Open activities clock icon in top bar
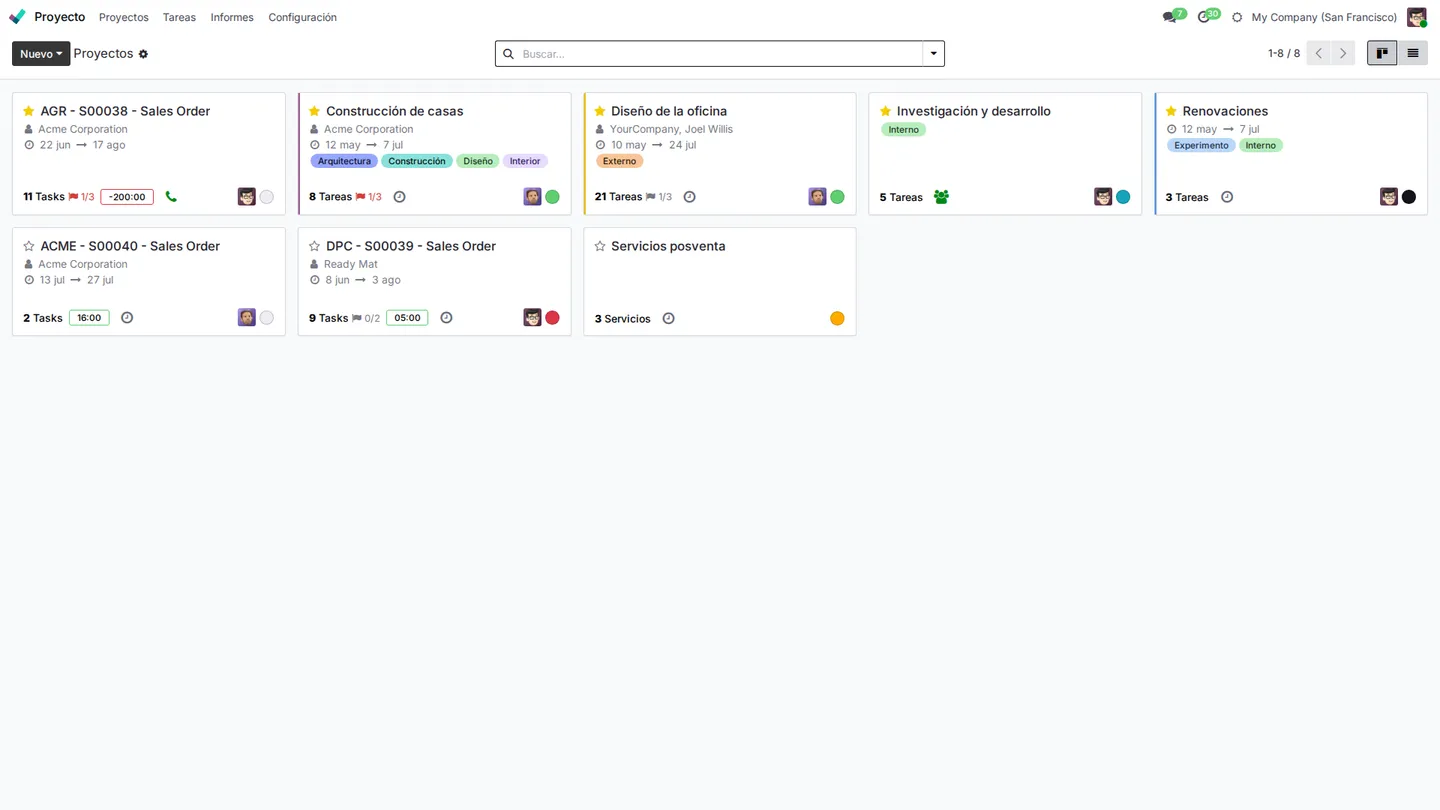The height and width of the screenshot is (810, 1440). click(1203, 18)
